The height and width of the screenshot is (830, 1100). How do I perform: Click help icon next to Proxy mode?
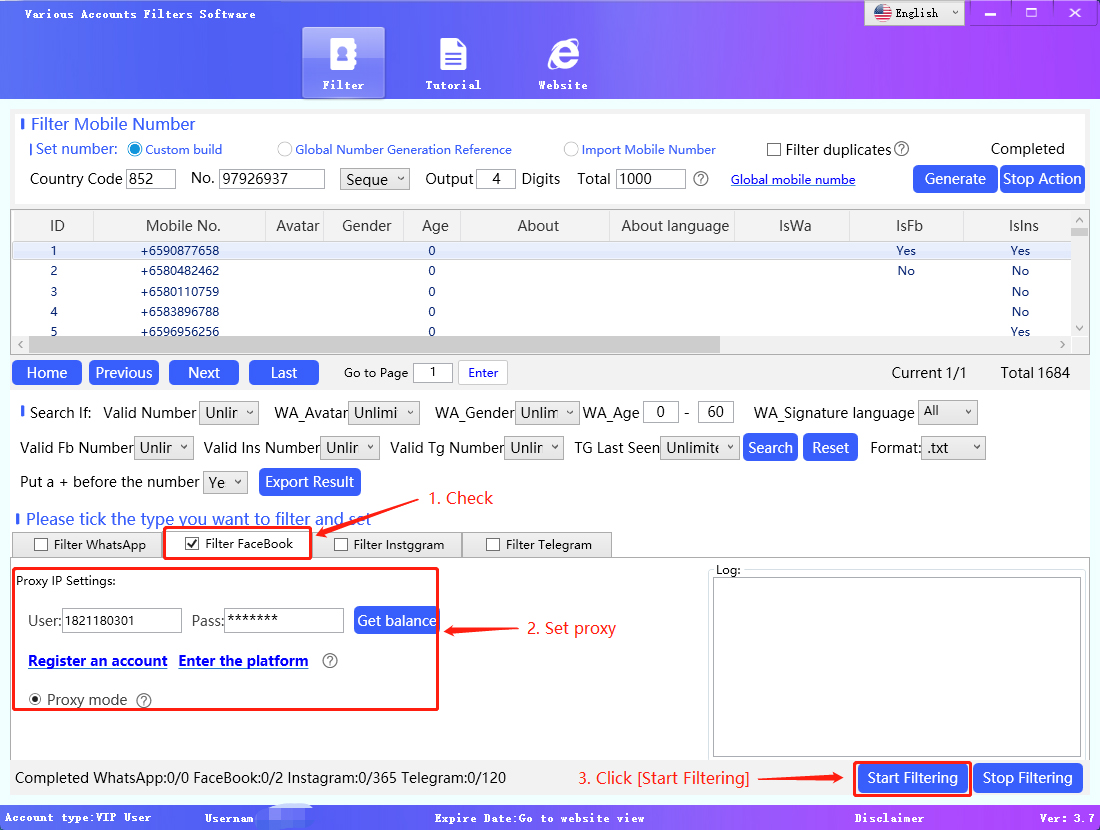click(144, 700)
